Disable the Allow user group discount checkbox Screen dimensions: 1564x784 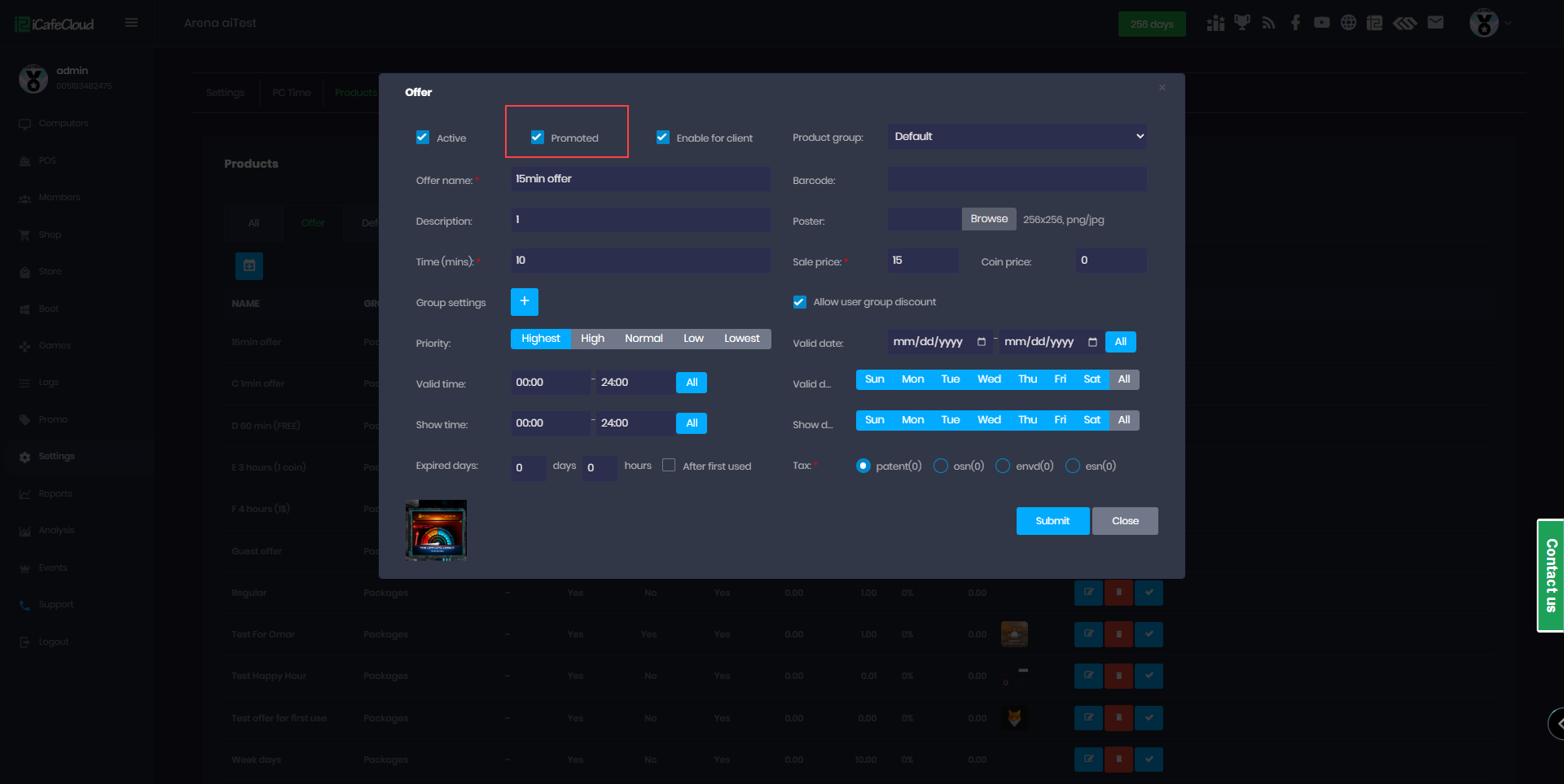(x=800, y=302)
